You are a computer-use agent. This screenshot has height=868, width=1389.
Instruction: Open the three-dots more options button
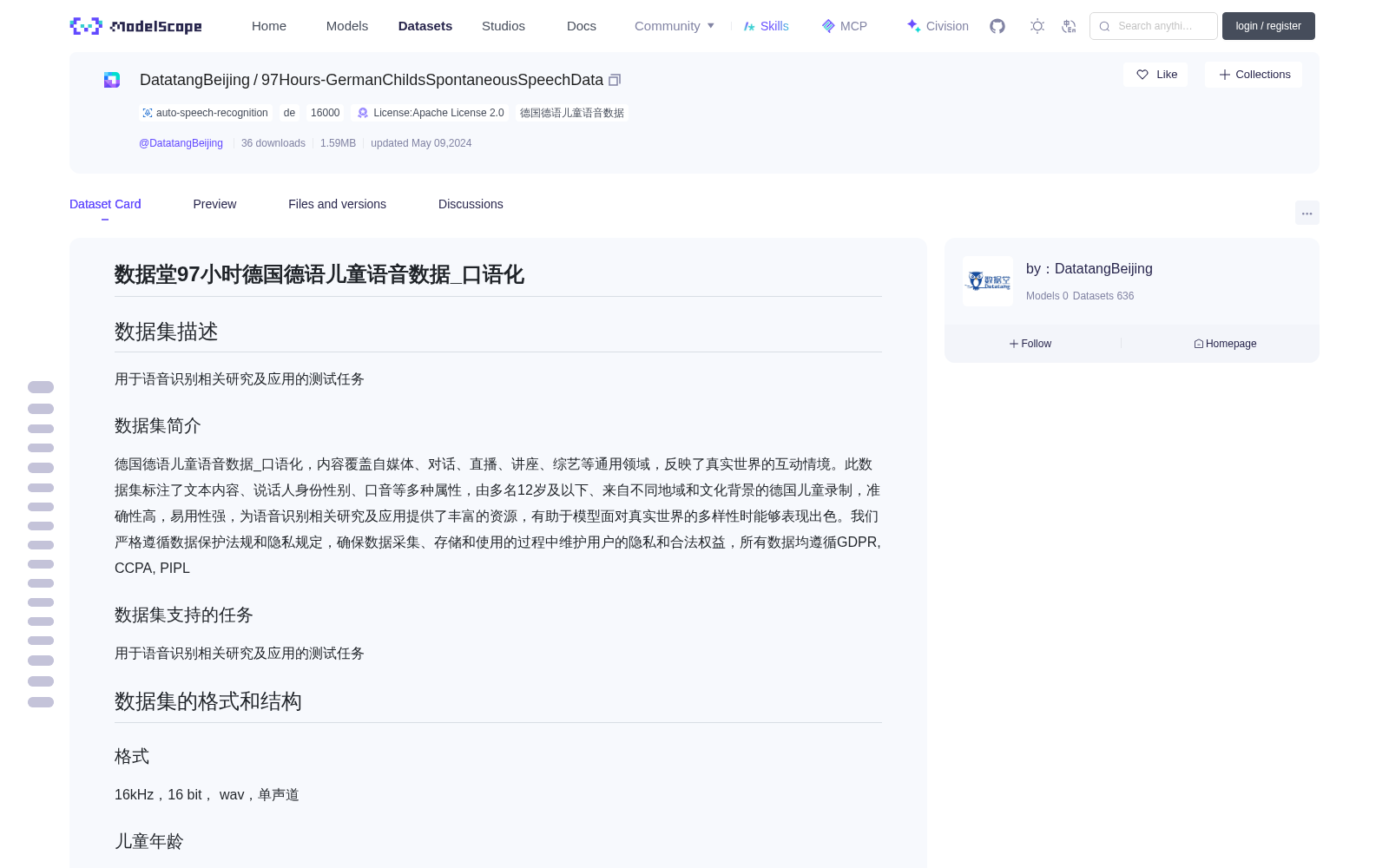[1307, 213]
